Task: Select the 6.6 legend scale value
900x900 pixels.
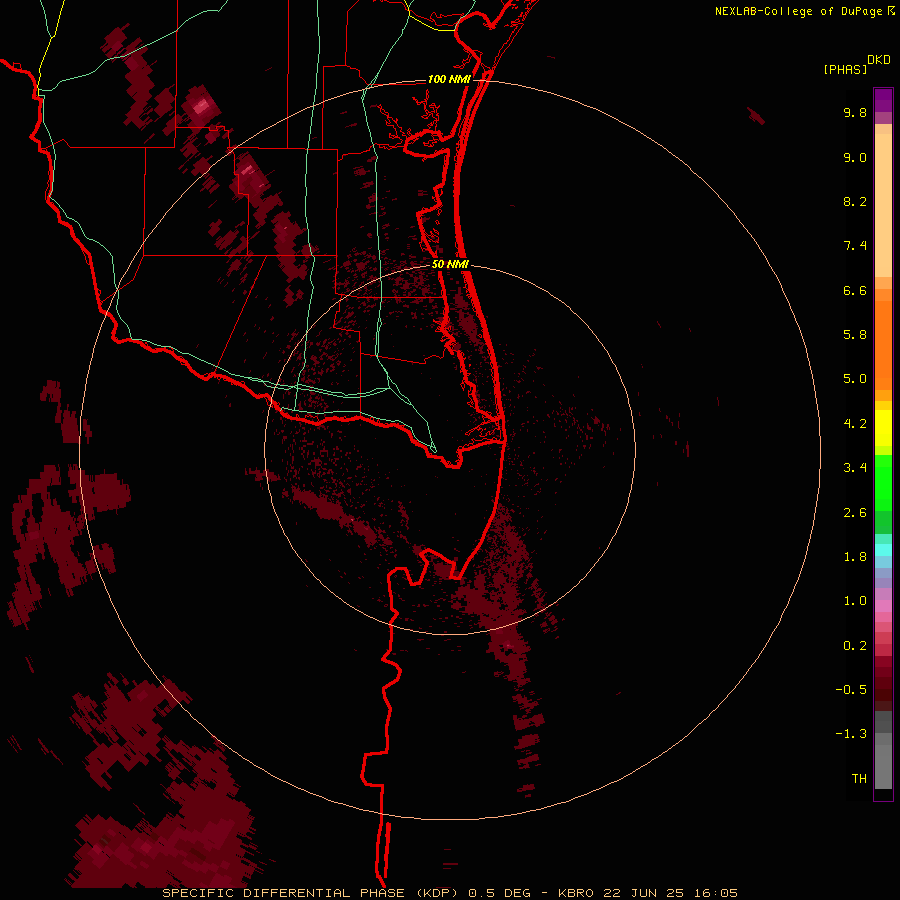Action: point(855,290)
